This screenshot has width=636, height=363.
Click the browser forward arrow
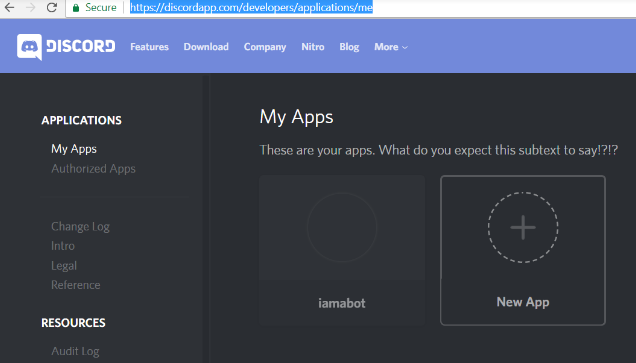pos(30,7)
